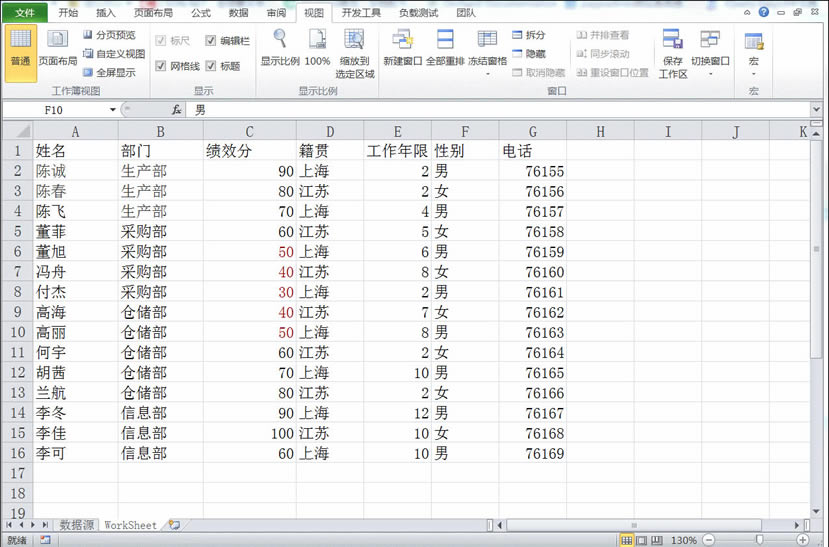The height and width of the screenshot is (547, 829).
Task: Click the macro recording icon in status bar
Action: click(45, 540)
